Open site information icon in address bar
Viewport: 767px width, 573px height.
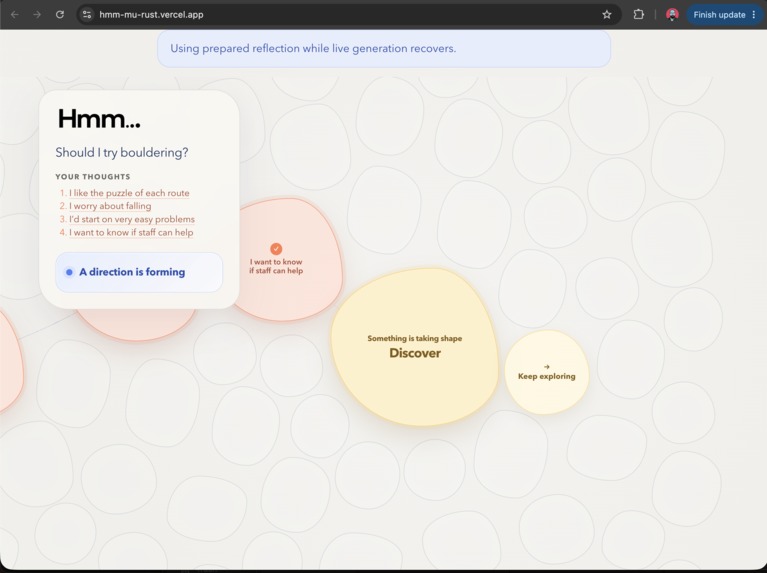tap(87, 15)
